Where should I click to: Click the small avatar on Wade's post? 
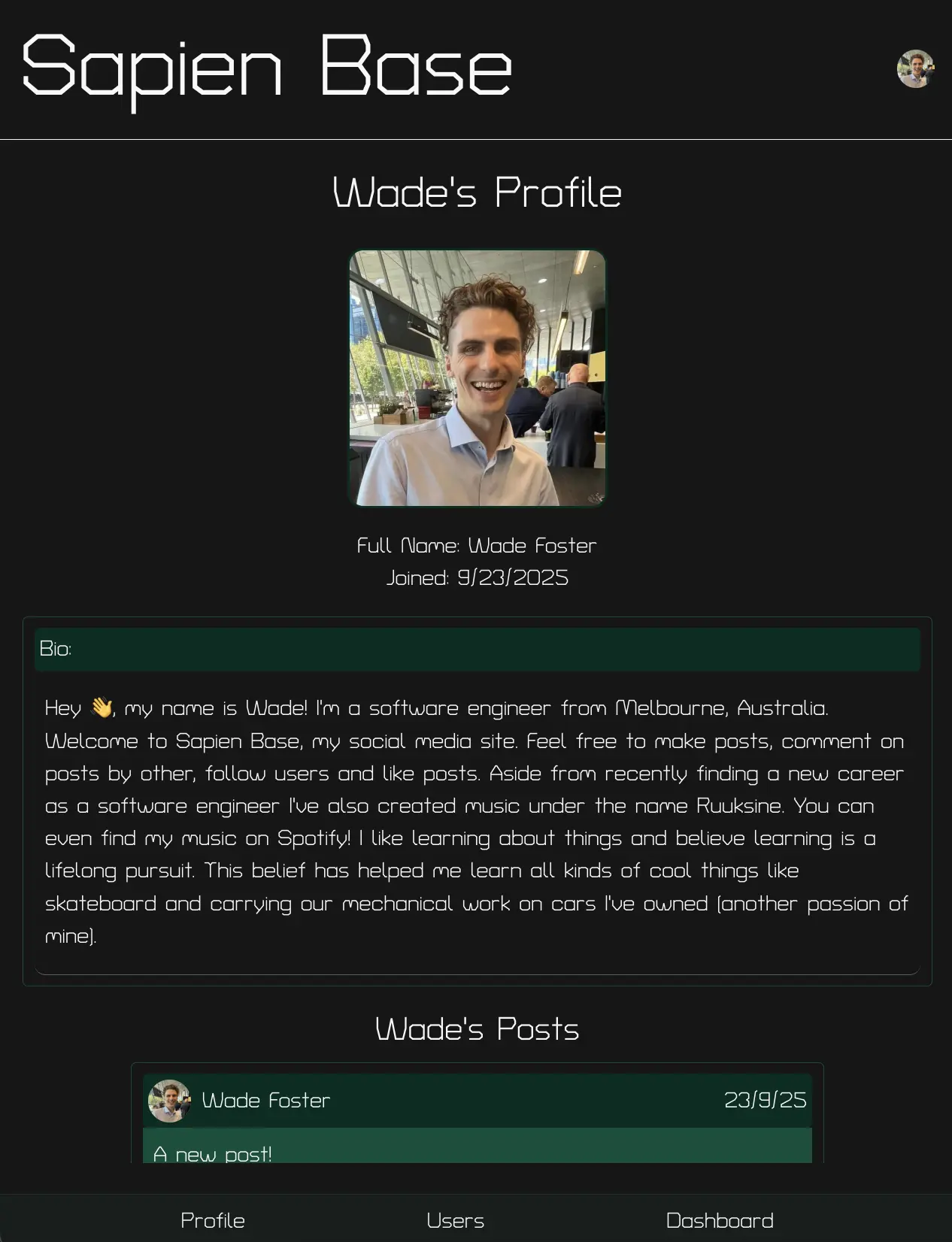coord(169,1101)
